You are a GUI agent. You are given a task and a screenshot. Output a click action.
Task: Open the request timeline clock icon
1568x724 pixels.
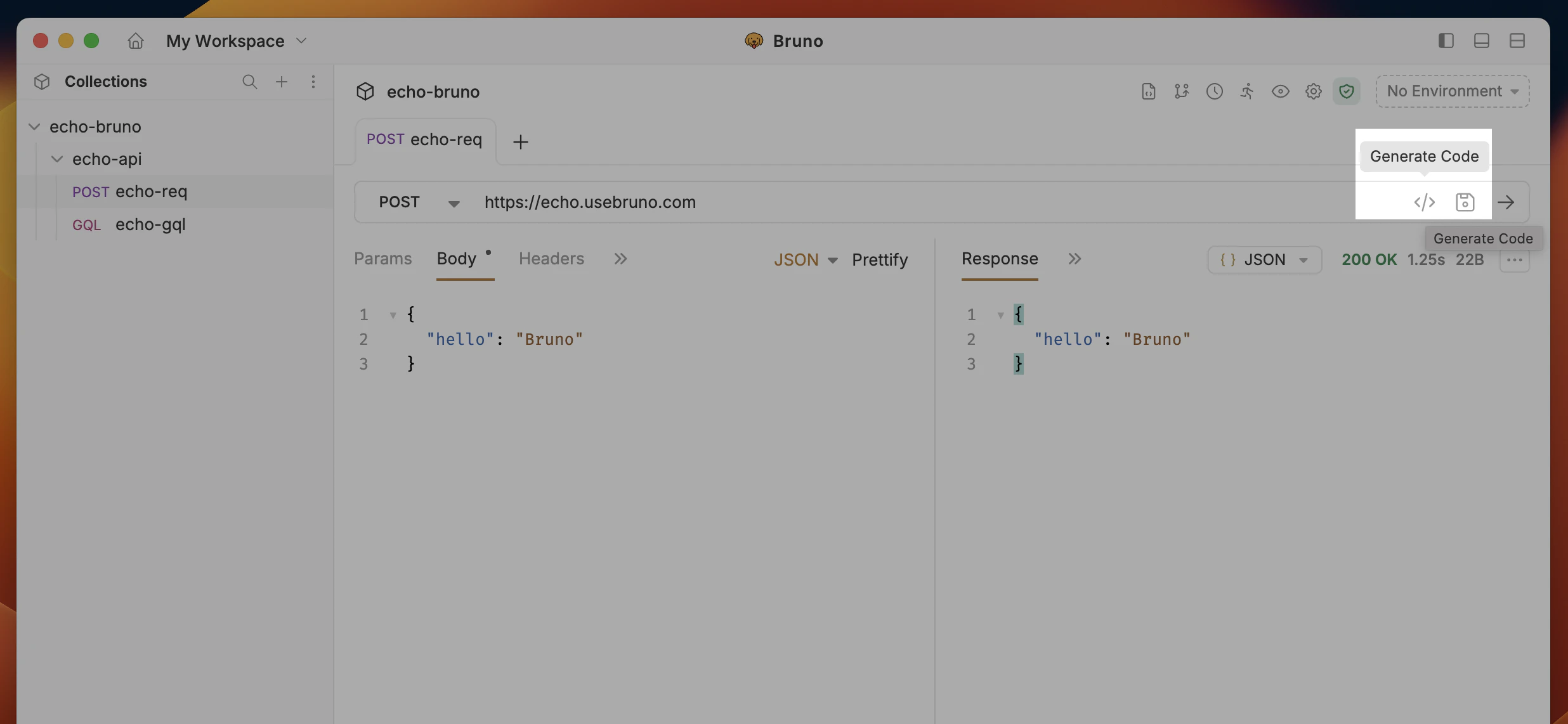coord(1214,91)
